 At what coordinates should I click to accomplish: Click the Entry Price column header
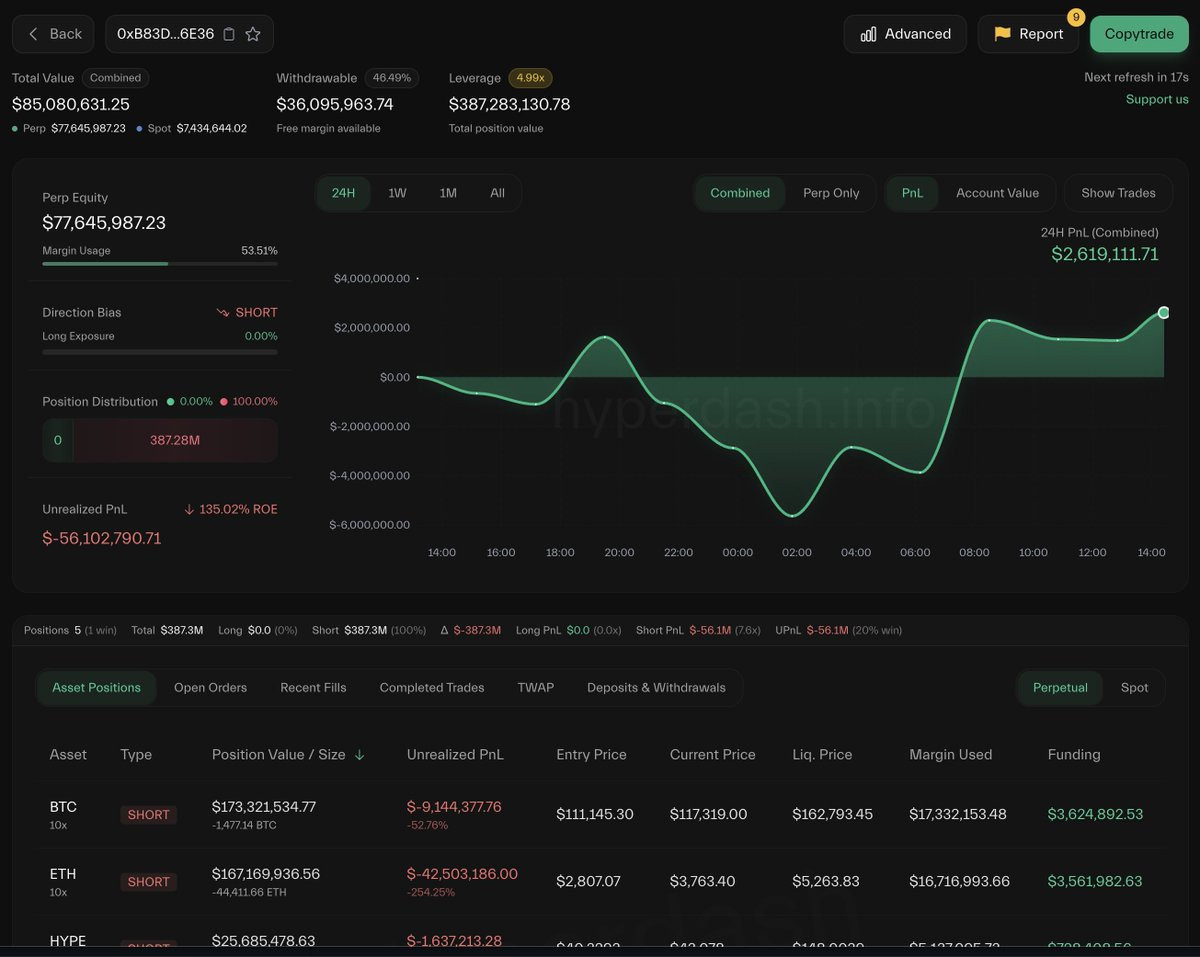click(591, 755)
